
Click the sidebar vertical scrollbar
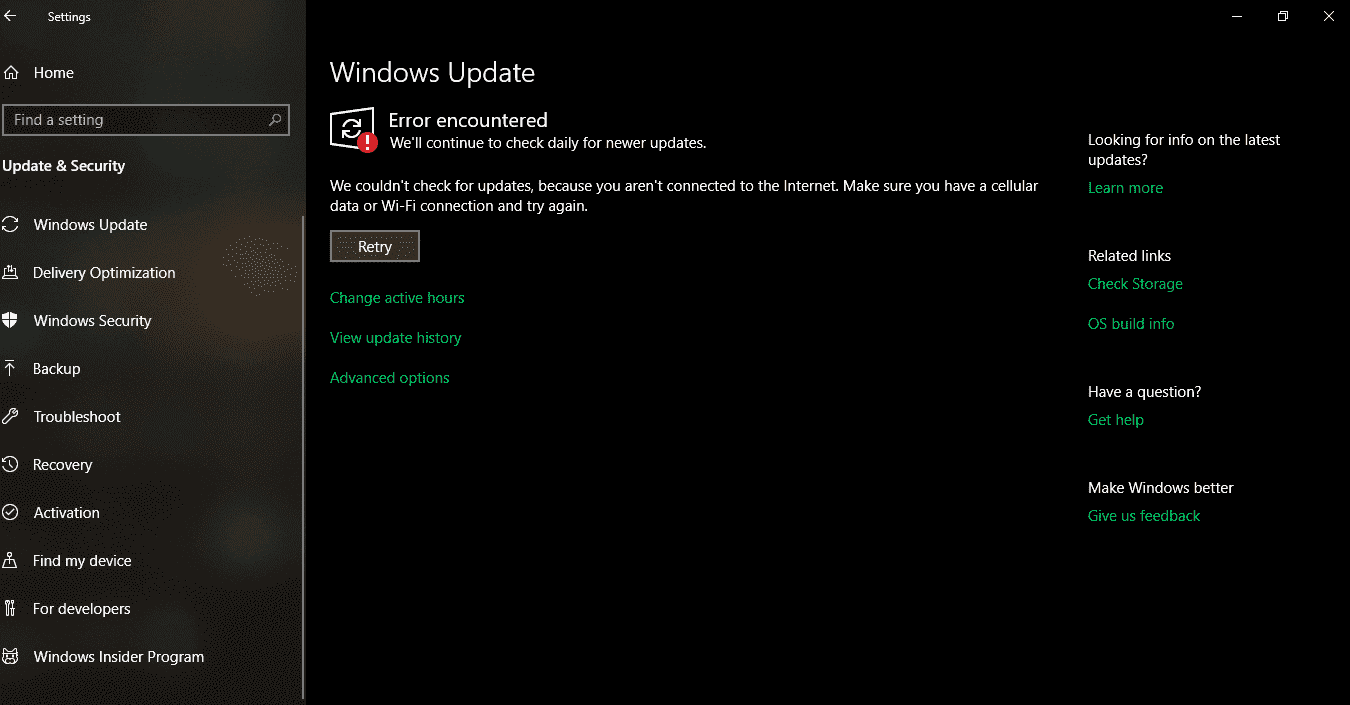click(303, 456)
